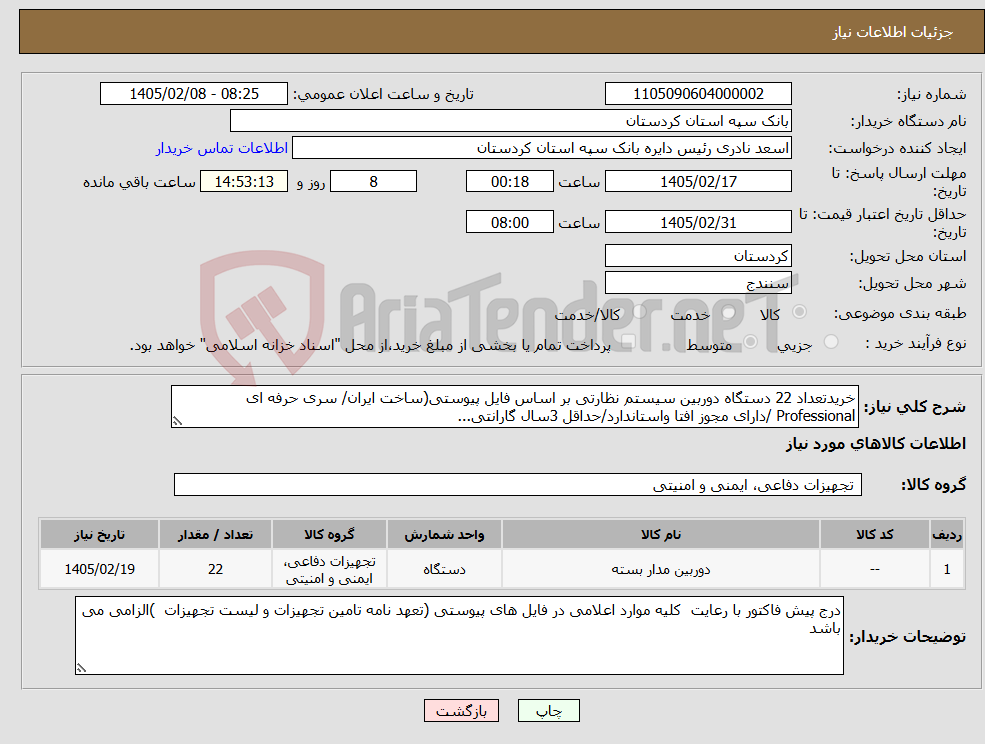Click the goods group field تجهیزات دفاعی
The width and height of the screenshot is (985, 744).
click(518, 484)
